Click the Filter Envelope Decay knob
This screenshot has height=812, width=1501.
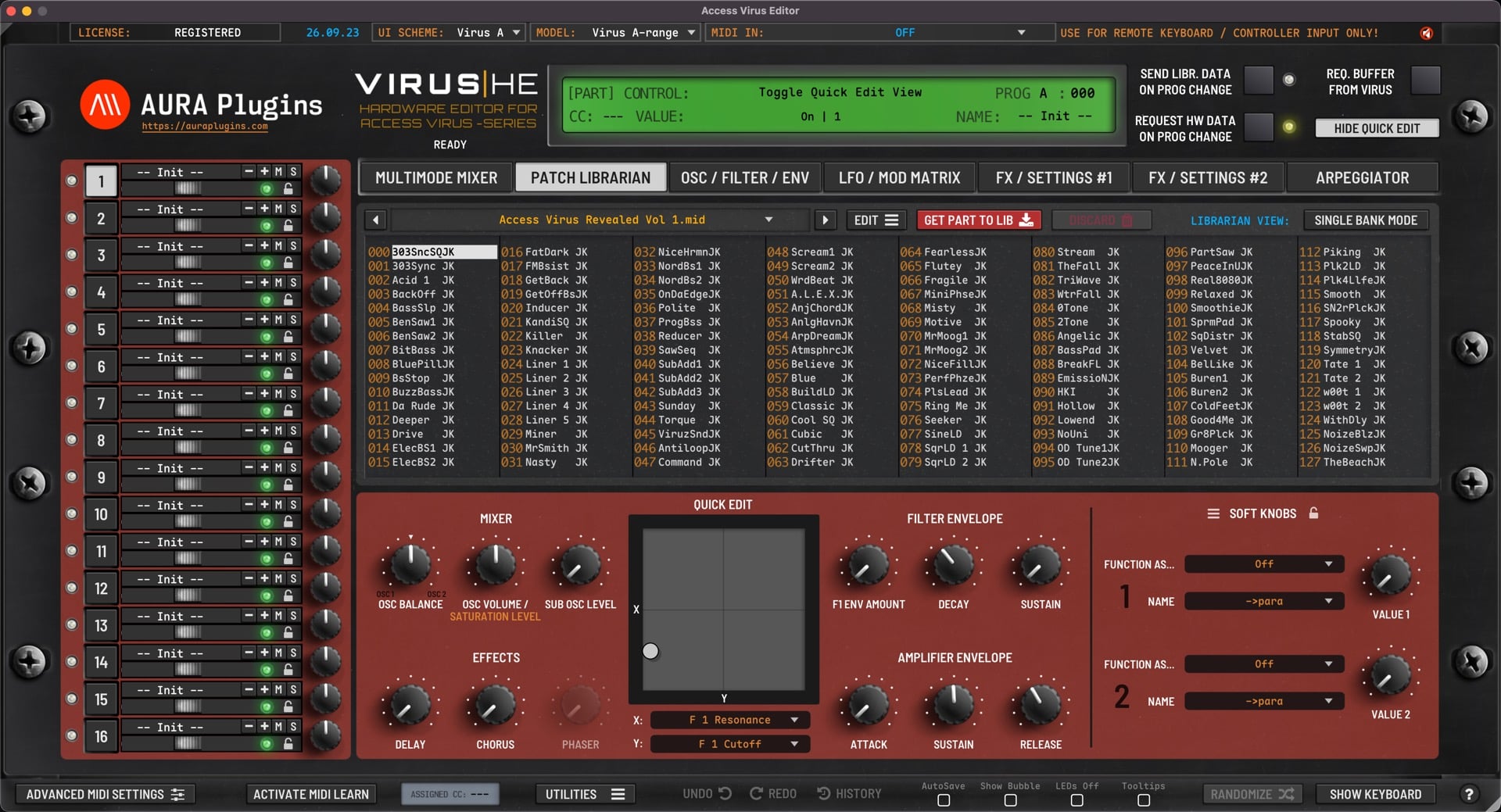[953, 564]
